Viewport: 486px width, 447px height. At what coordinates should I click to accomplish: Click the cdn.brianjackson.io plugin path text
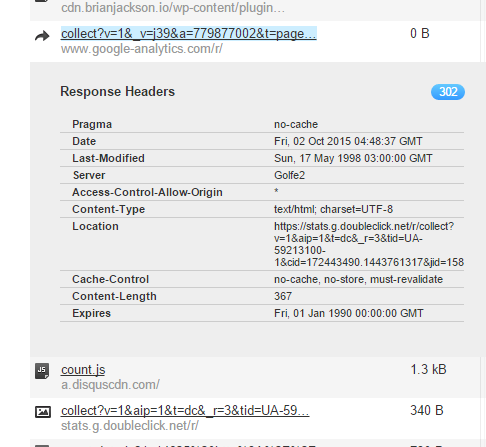pyautogui.click(x=173, y=8)
